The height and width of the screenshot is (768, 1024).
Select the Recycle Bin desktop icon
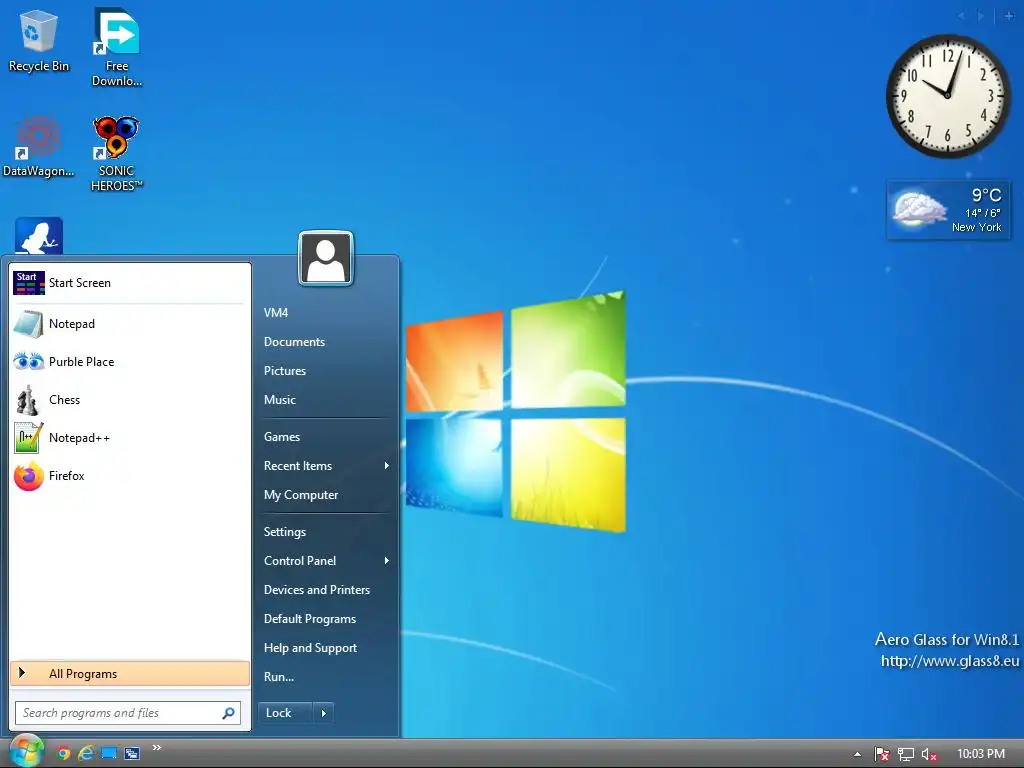click(39, 40)
